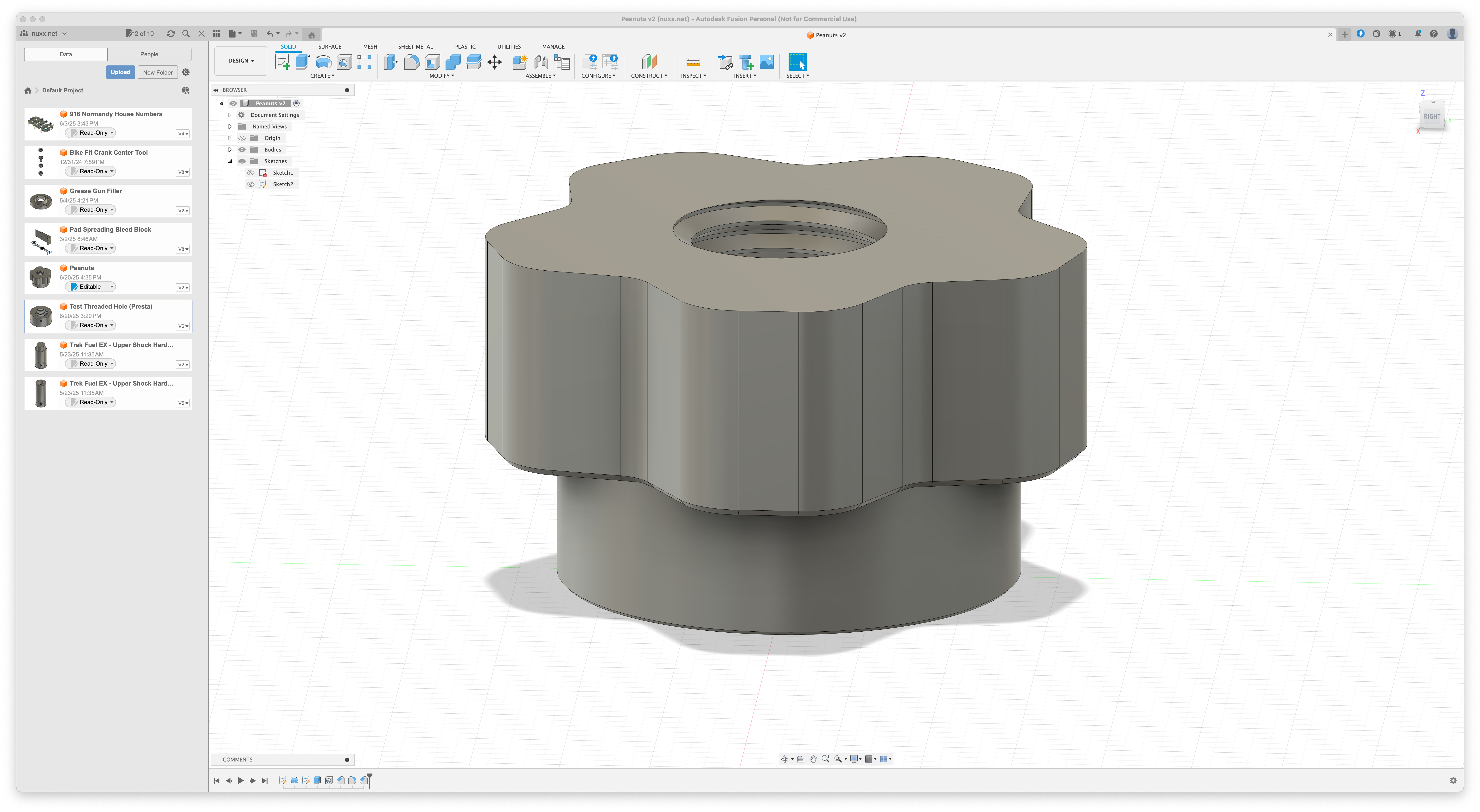
Task: Expand Document Settings node
Action: coord(230,115)
